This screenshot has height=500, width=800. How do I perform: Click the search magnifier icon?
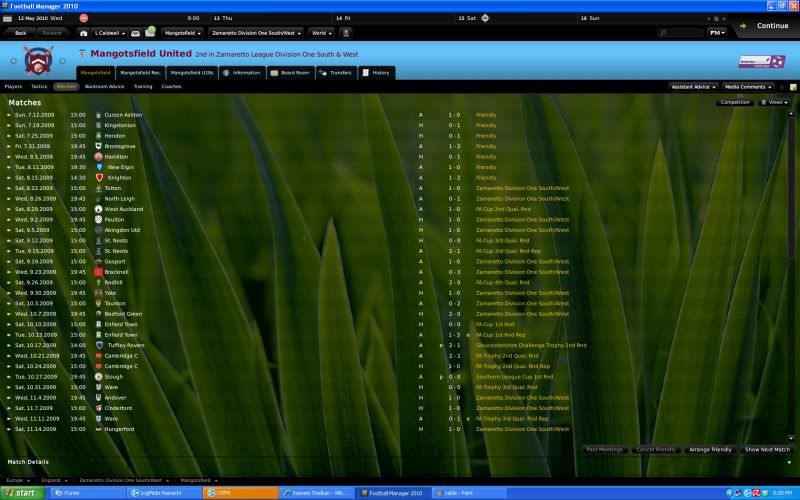pyautogui.click(x=665, y=32)
